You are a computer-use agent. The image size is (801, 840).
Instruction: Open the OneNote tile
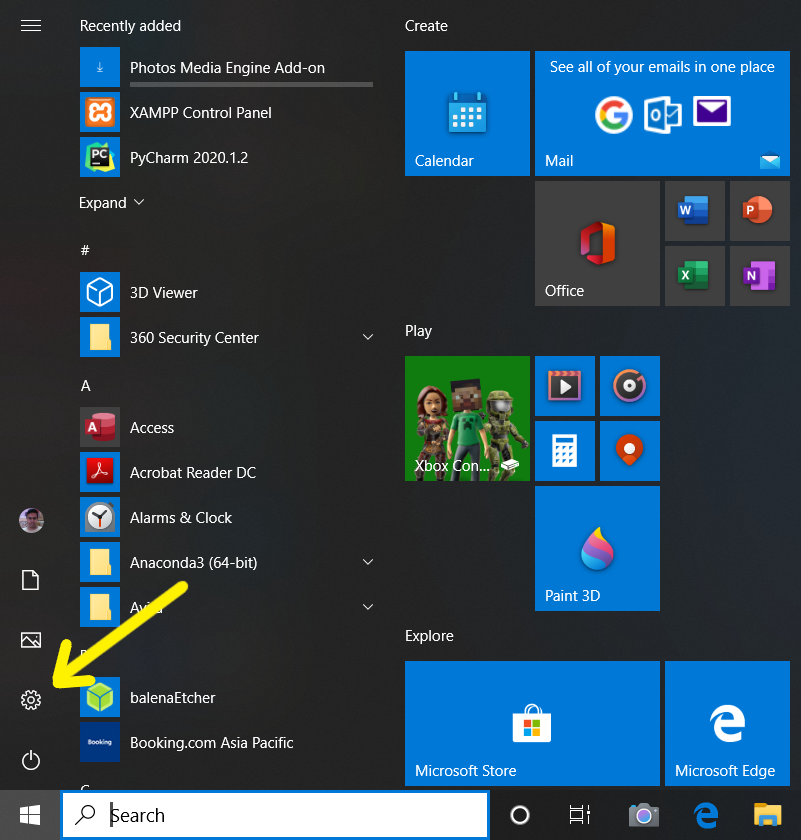coord(760,276)
